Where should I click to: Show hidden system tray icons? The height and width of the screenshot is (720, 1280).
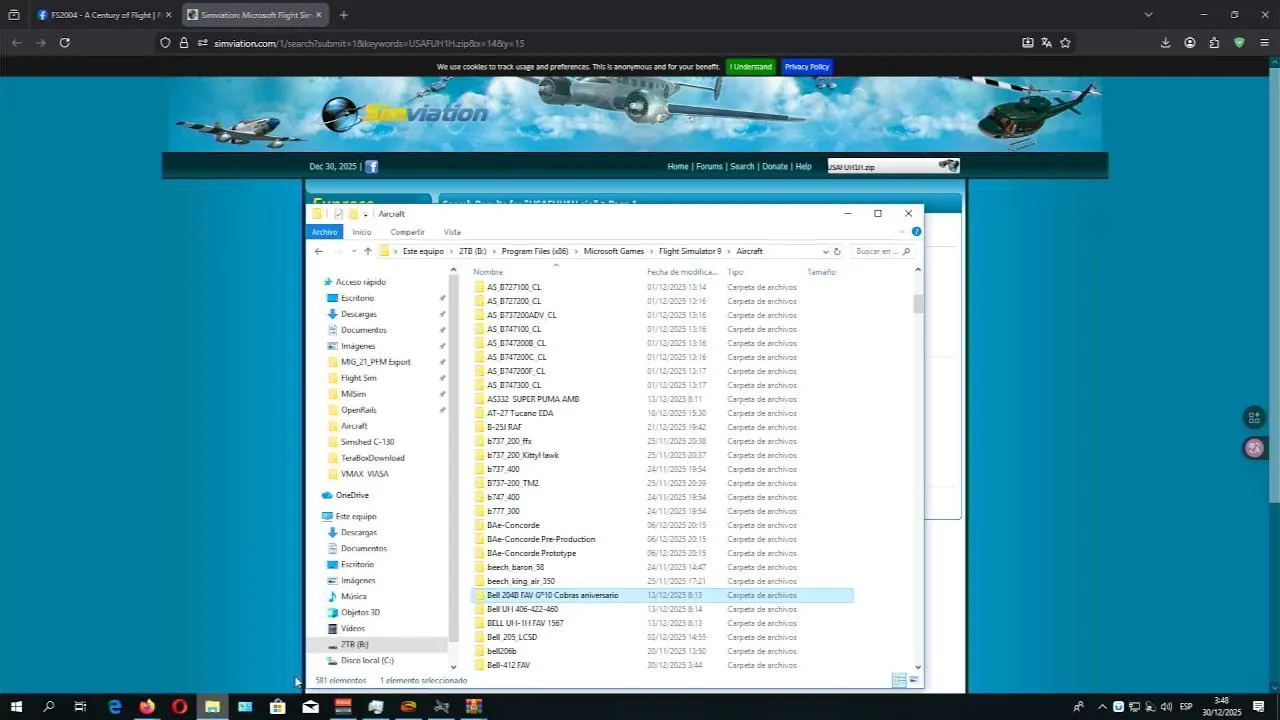click(1102, 707)
